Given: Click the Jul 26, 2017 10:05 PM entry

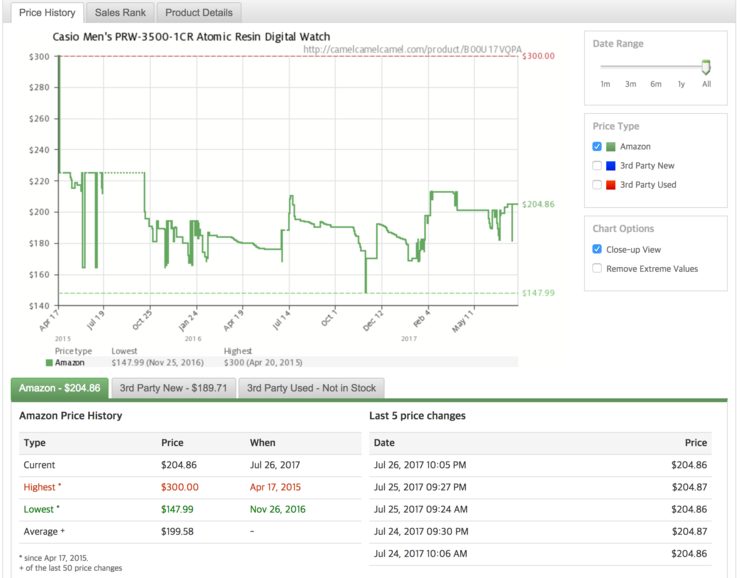Looking at the screenshot, I should 420,465.
